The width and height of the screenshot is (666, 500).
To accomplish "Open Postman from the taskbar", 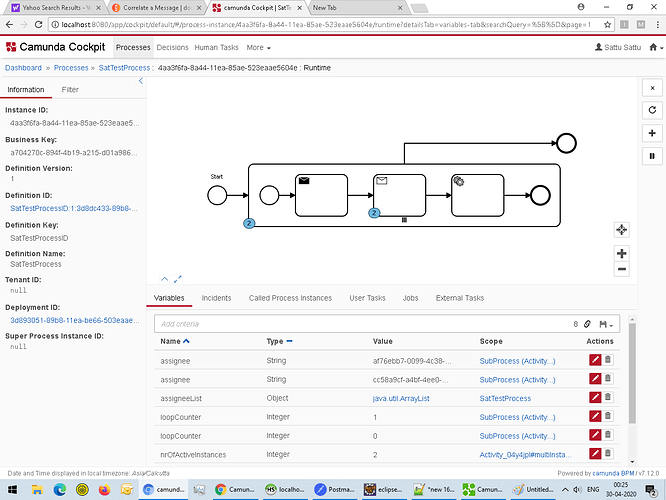I will click(334, 489).
